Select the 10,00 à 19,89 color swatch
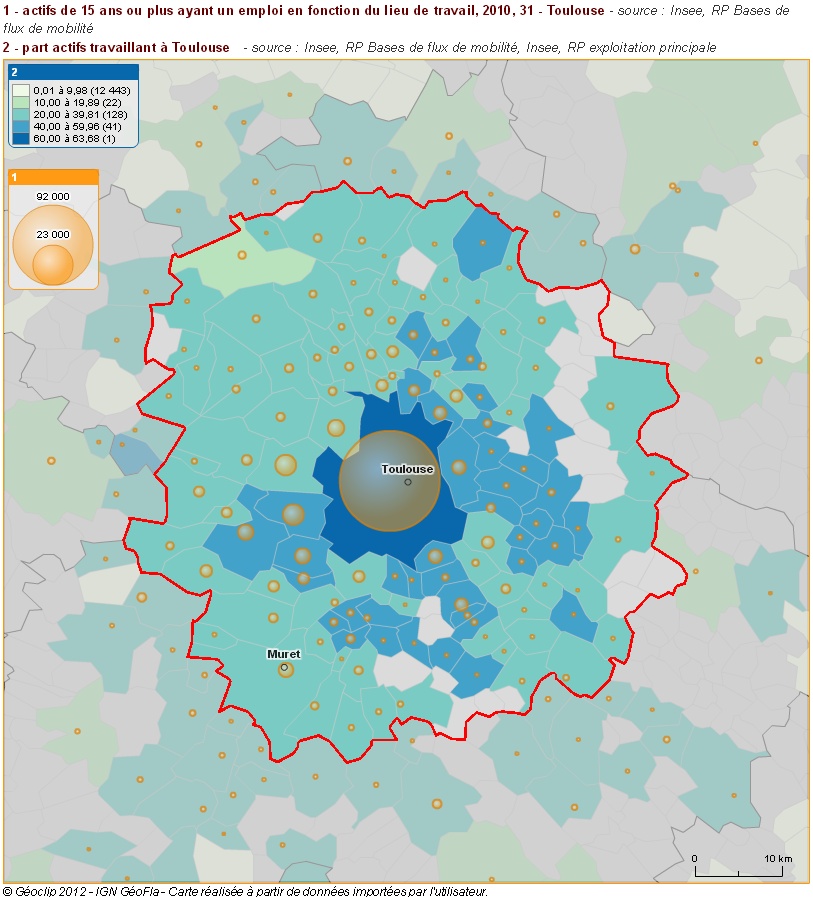 click(22, 102)
